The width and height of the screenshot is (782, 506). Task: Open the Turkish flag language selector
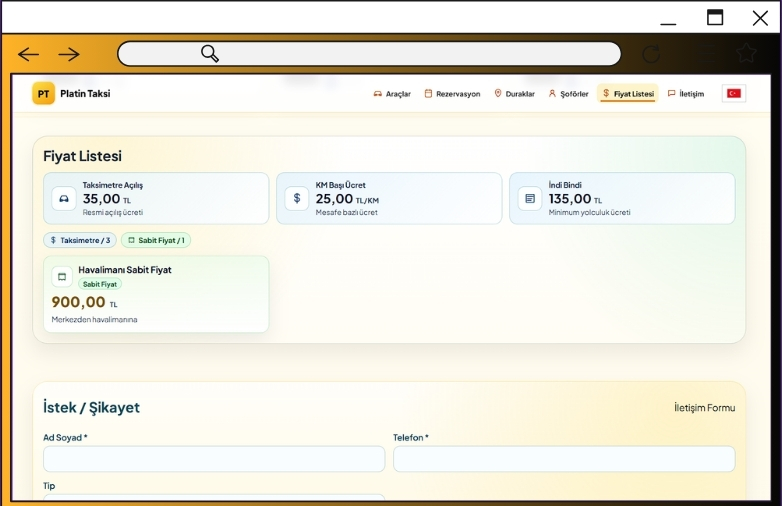[x=734, y=94]
